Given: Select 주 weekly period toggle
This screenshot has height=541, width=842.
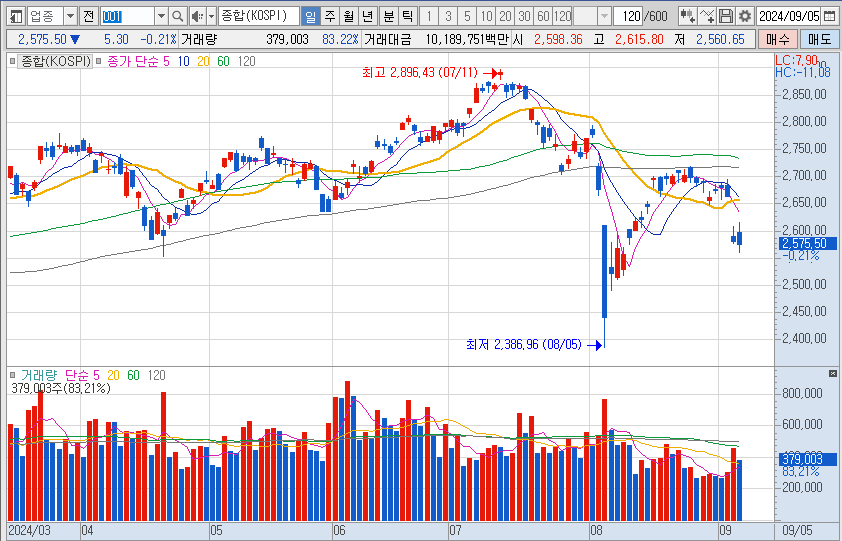Looking at the screenshot, I should (329, 17).
